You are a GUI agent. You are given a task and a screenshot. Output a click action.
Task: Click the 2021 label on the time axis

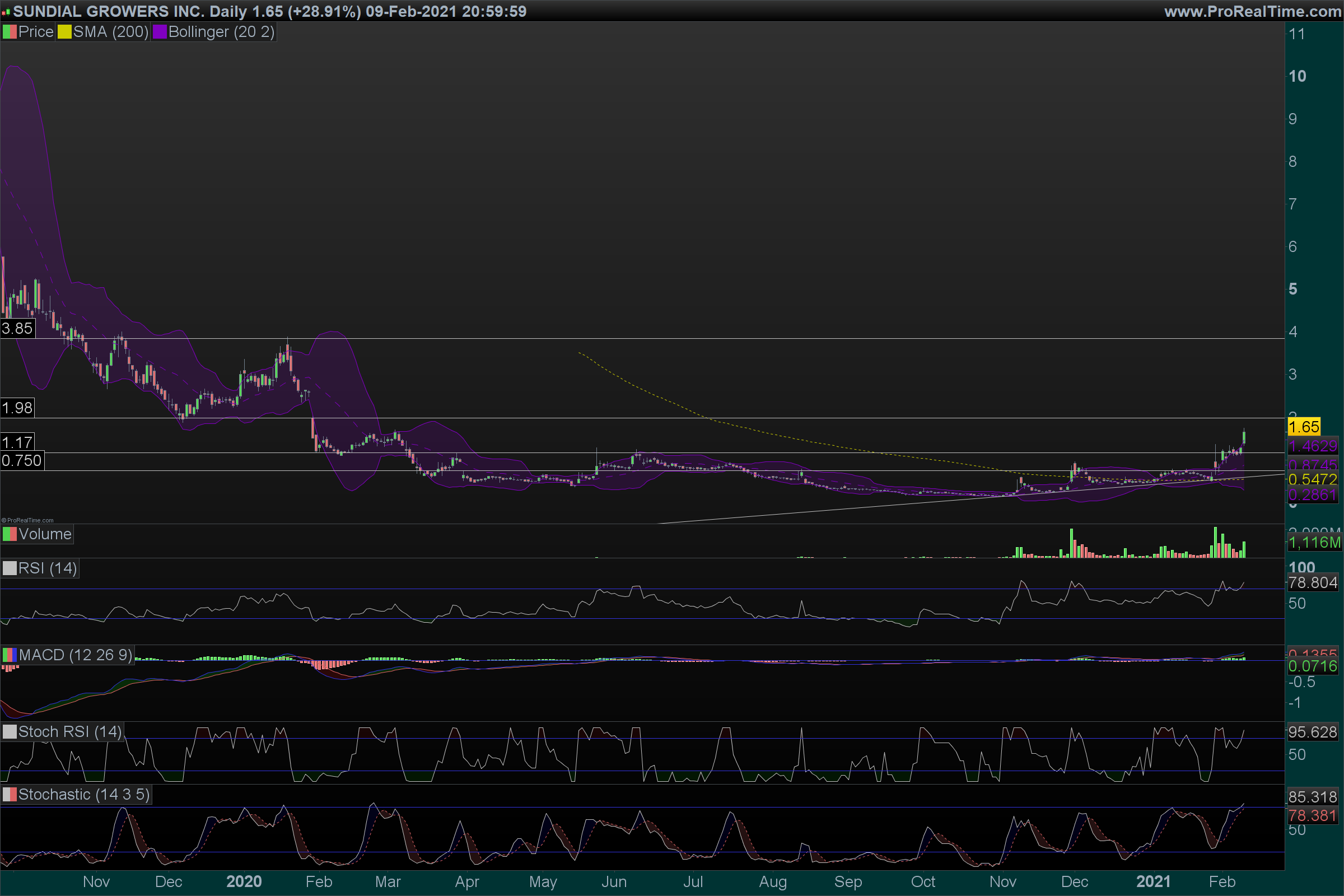pyautogui.click(x=1153, y=881)
